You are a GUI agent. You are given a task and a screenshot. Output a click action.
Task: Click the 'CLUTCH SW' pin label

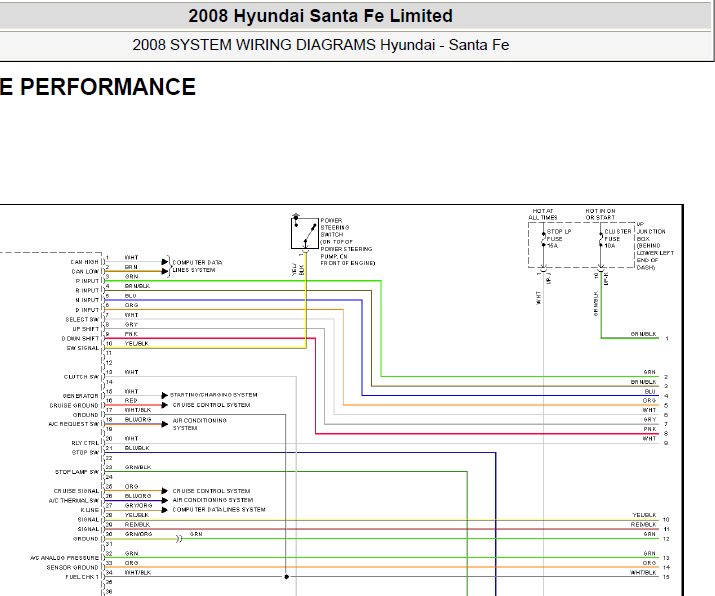click(x=81, y=377)
